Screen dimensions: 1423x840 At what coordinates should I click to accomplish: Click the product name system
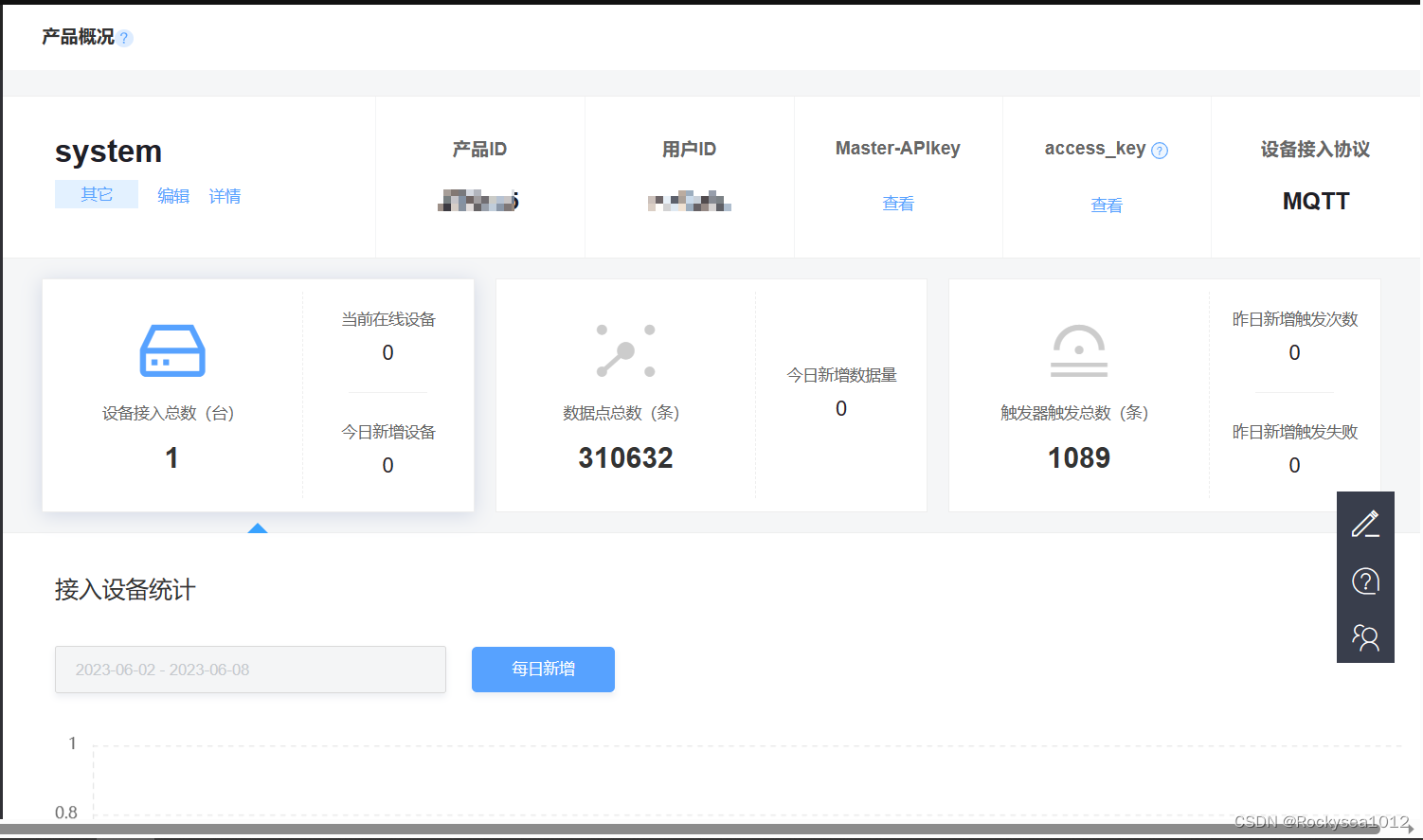coord(108,151)
